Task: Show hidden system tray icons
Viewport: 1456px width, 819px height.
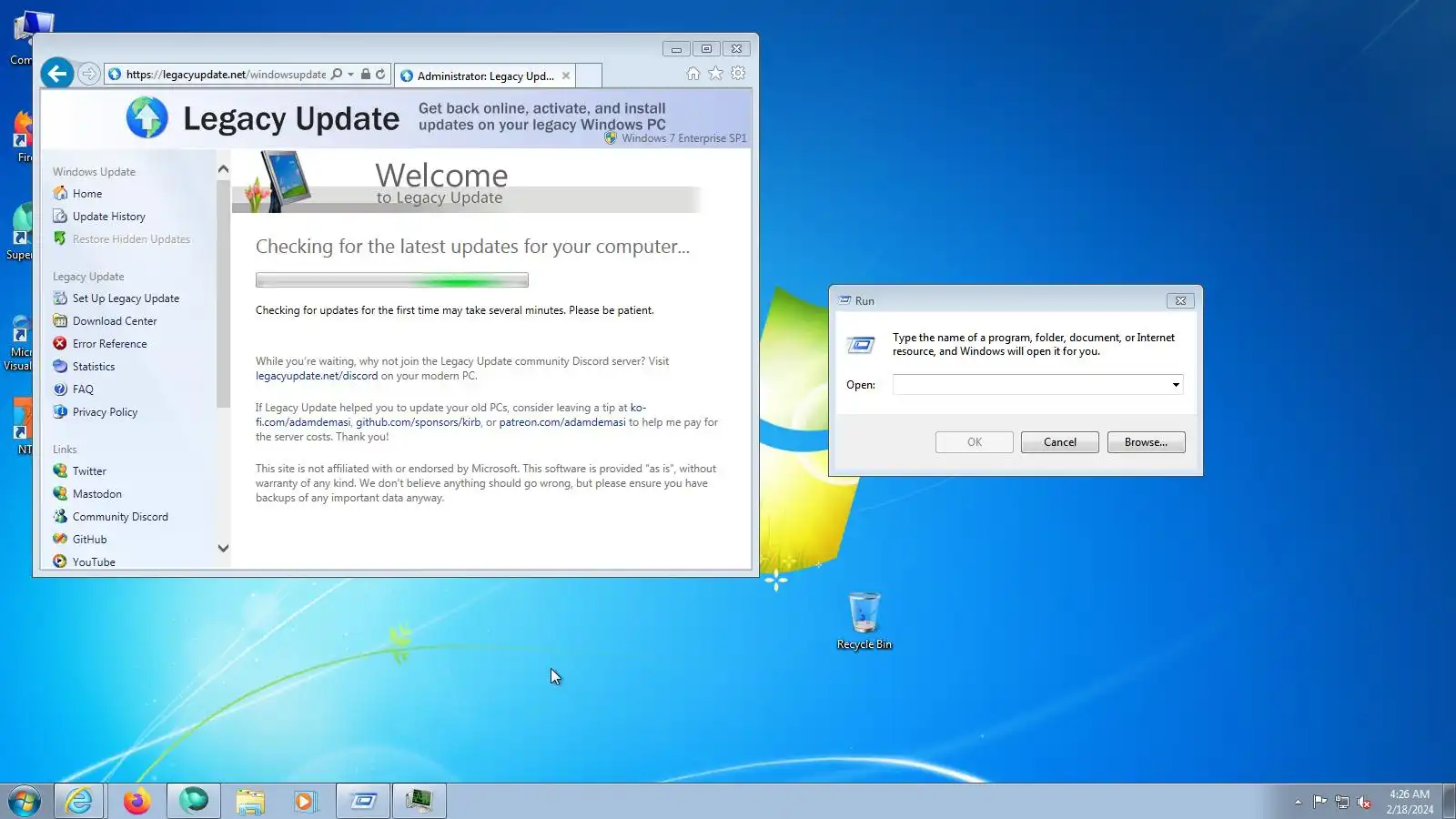Action: pos(1298,802)
